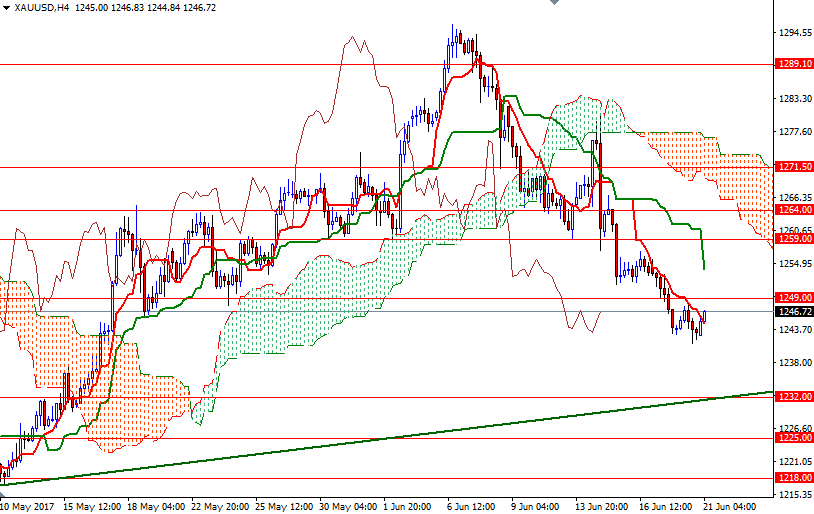Open the XAUUSD,H4 chart dropdown arrow
This screenshot has width=814, height=514.
tap(6, 7)
